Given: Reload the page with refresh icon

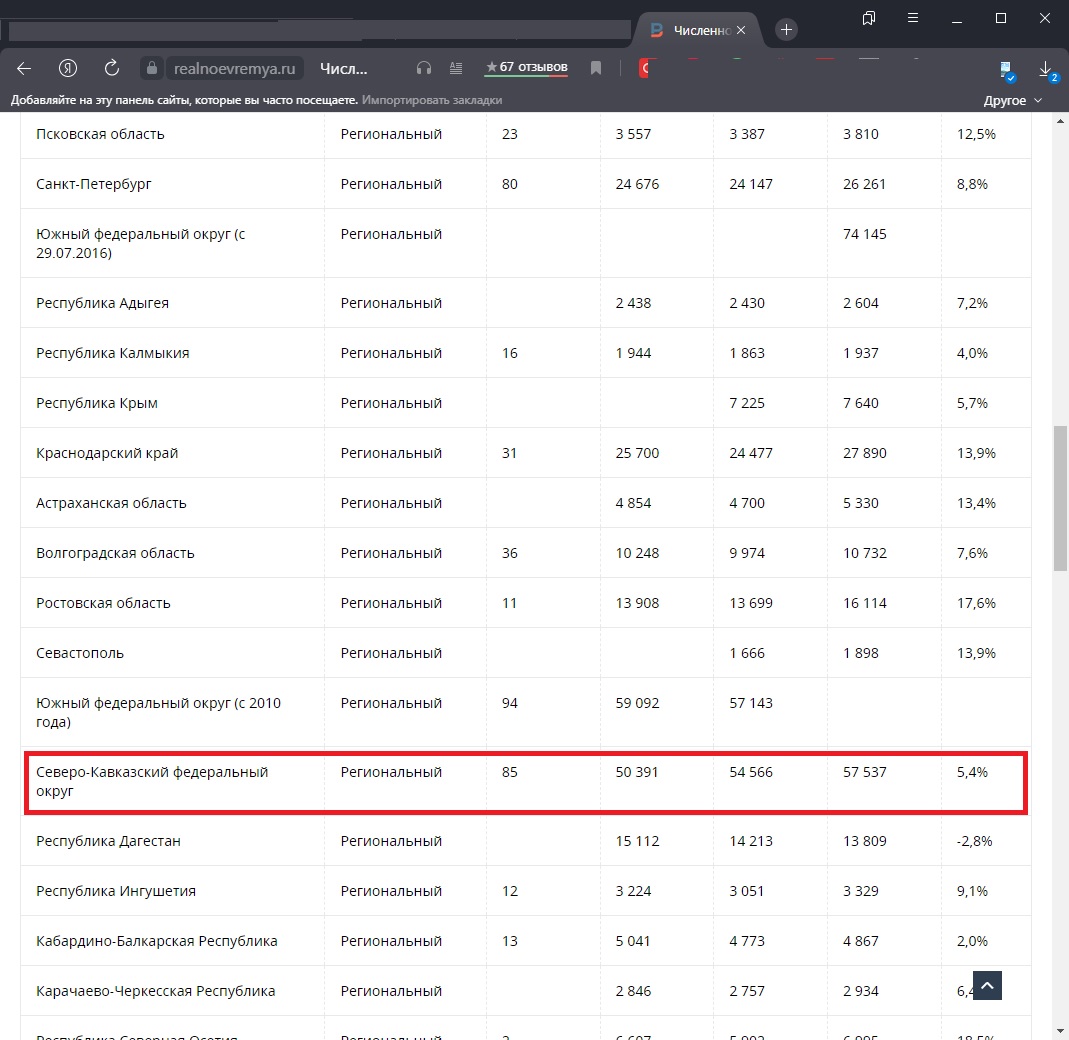Looking at the screenshot, I should click(112, 68).
